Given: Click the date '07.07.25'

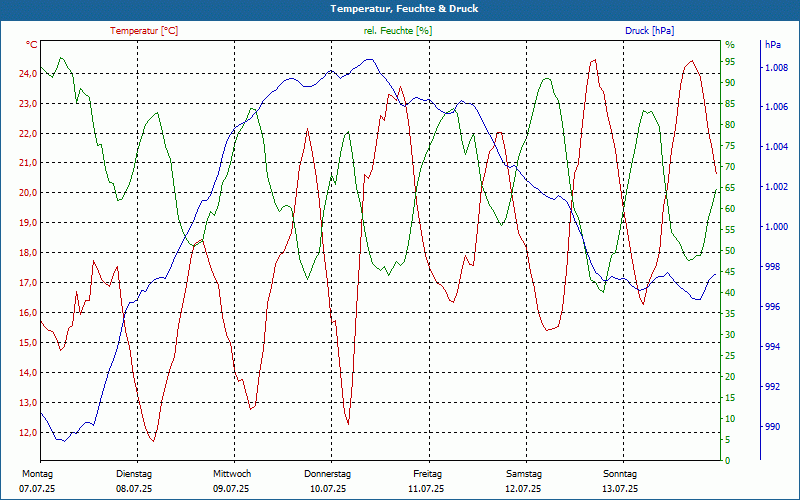Looking at the screenshot, I should click(x=37, y=489).
